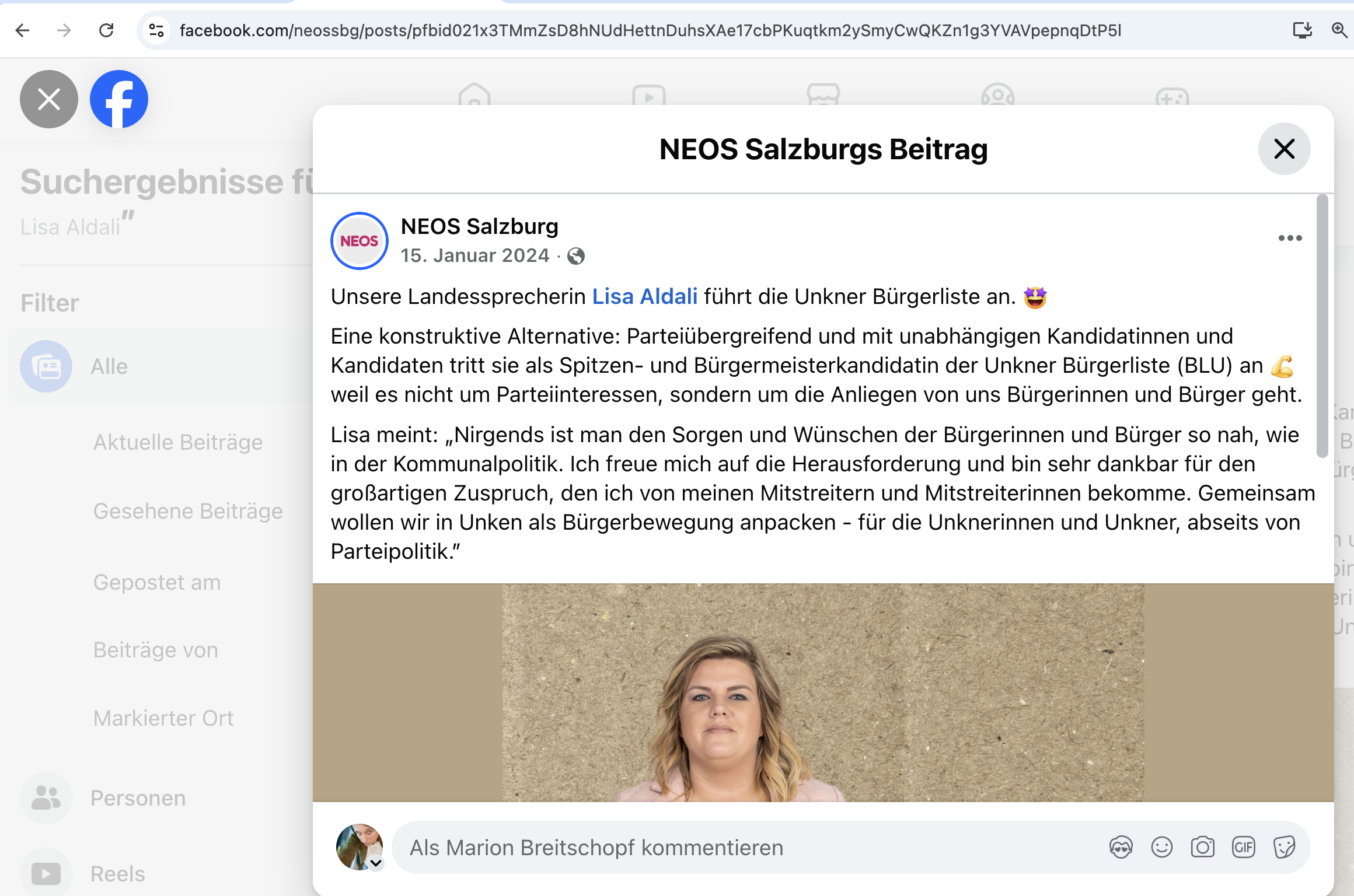Select the Personen search filter
Viewport: 1354px width, 896px height.
[138, 798]
